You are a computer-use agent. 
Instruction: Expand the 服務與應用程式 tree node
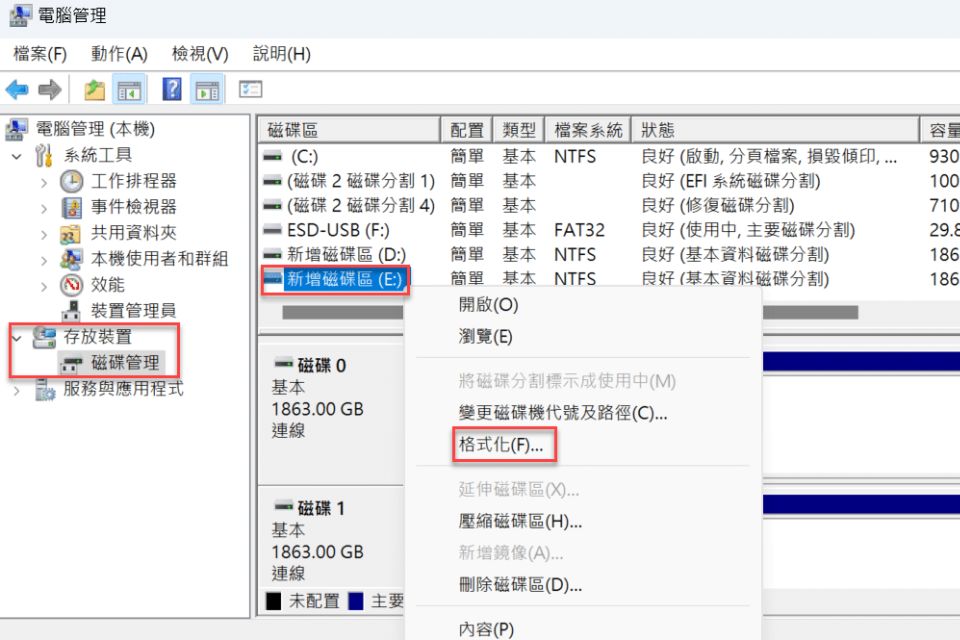(17, 390)
